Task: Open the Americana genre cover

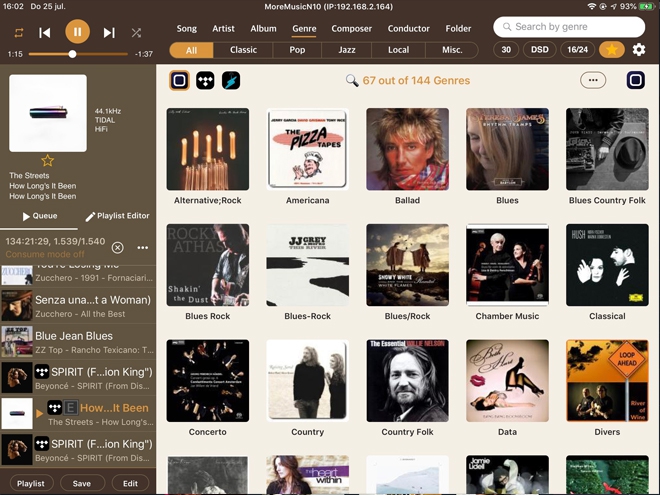Action: (307, 149)
